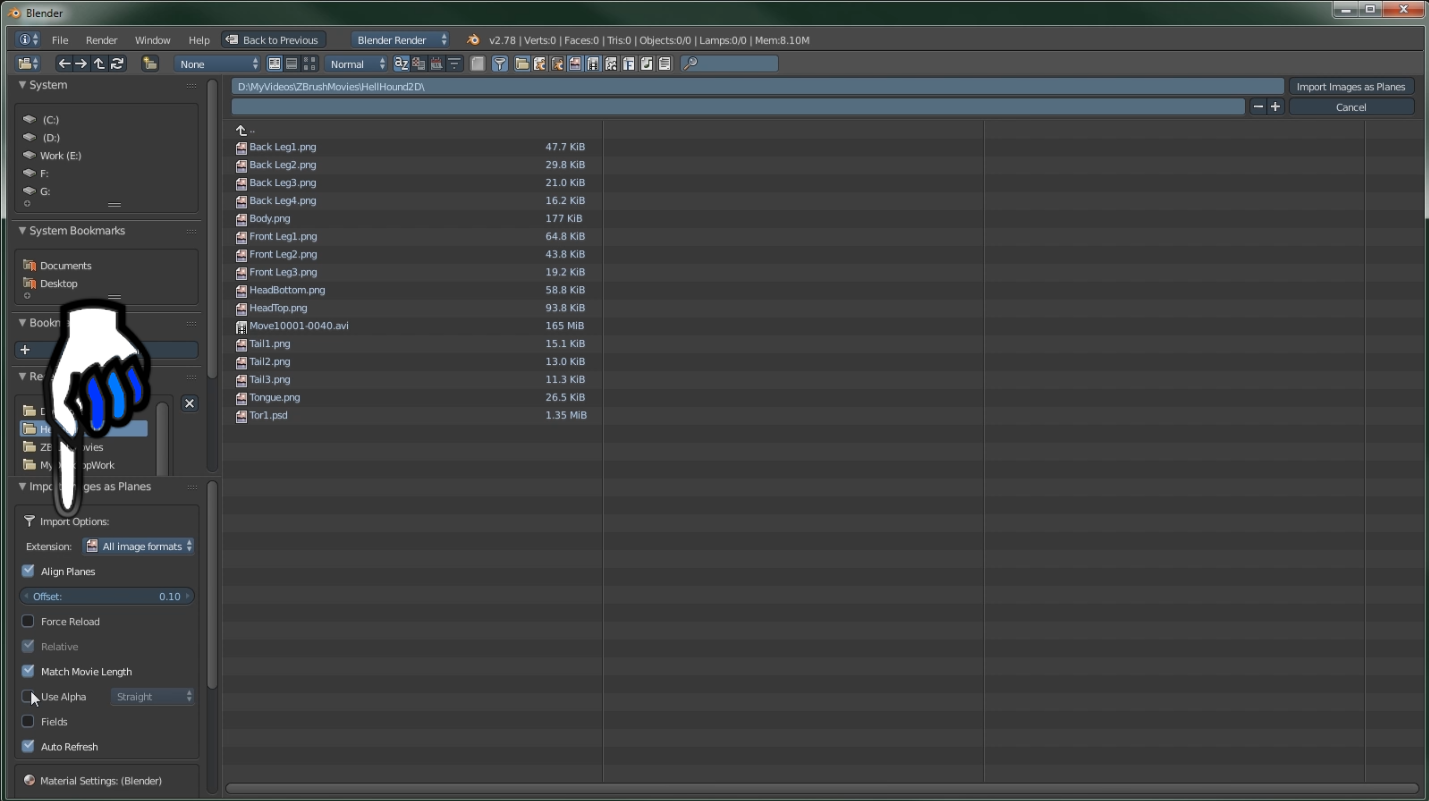Switch to short list display
1429x801 pixels.
pos(274,64)
